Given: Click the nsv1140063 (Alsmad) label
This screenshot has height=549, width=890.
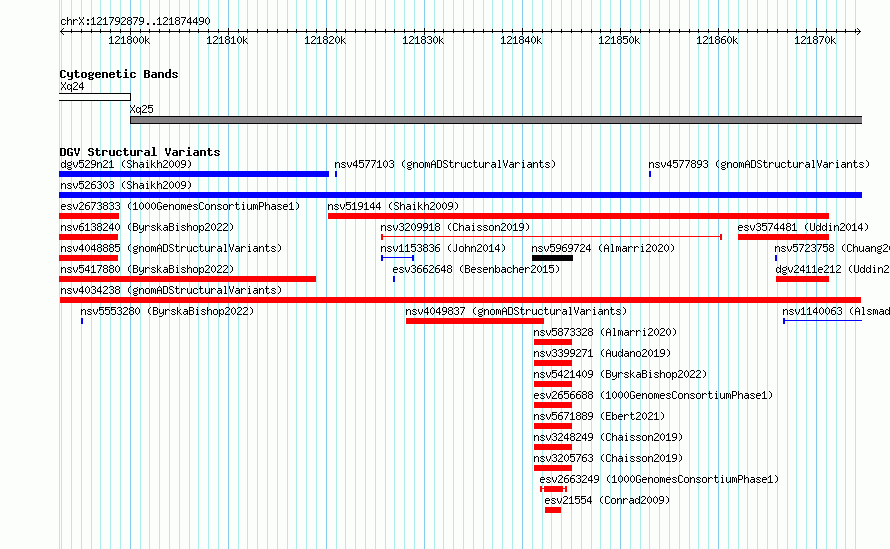Looking at the screenshot, I should (836, 311).
